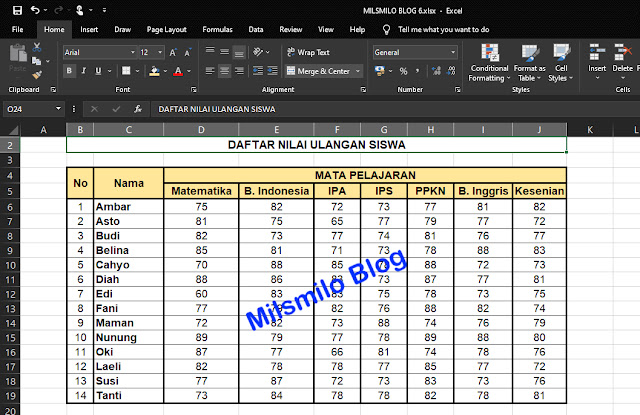Open the Name Box dropdown arrow
Screen dimensions: 640x415
point(58,109)
